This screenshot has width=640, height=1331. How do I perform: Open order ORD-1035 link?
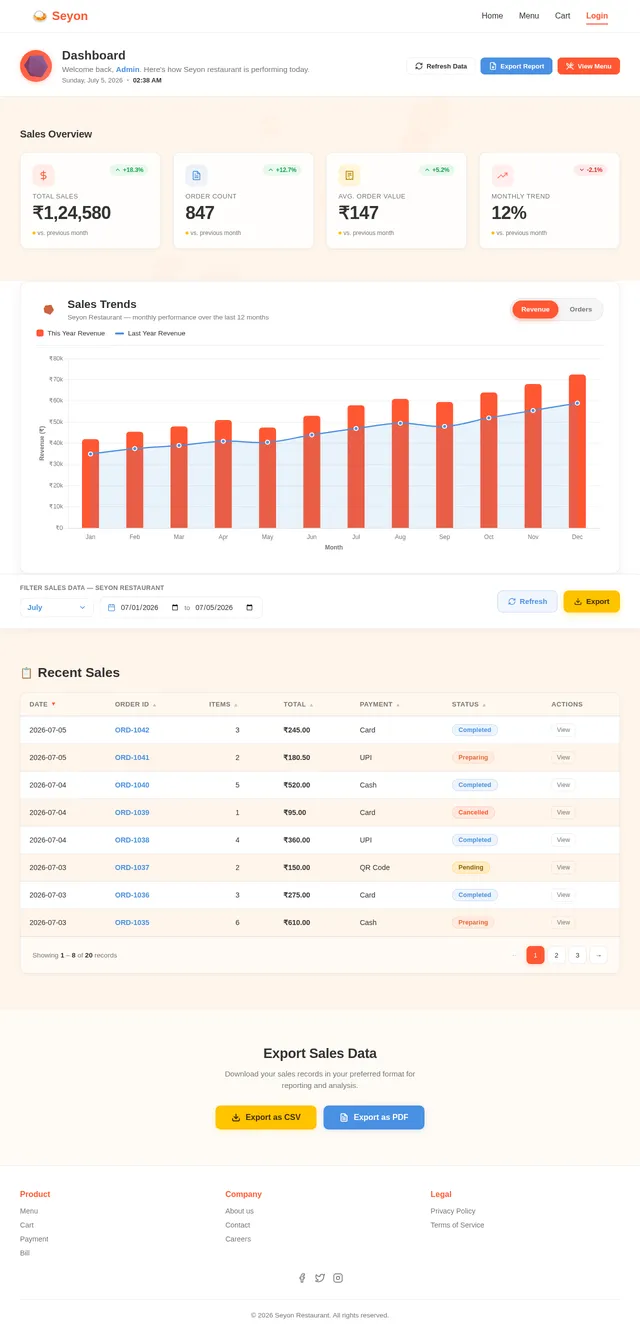click(132, 922)
